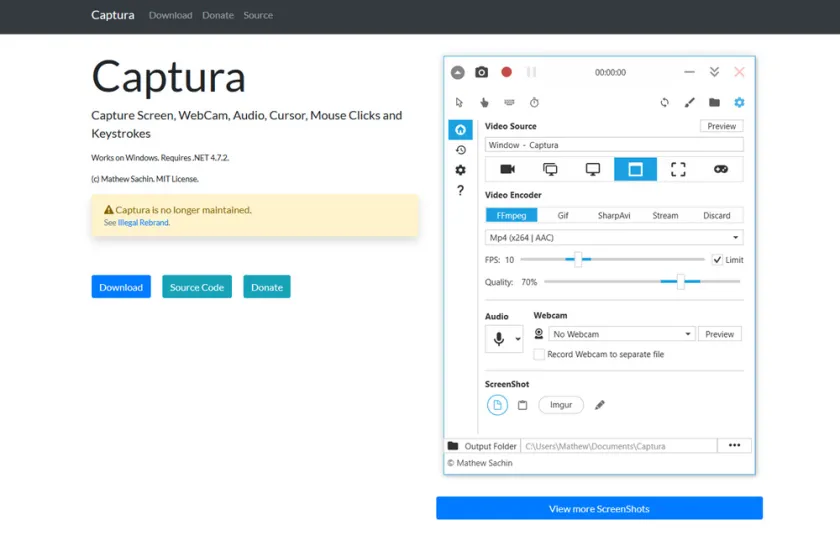This screenshot has height=541, width=840.
Task: Select the region capture source icon
Action: (x=678, y=169)
